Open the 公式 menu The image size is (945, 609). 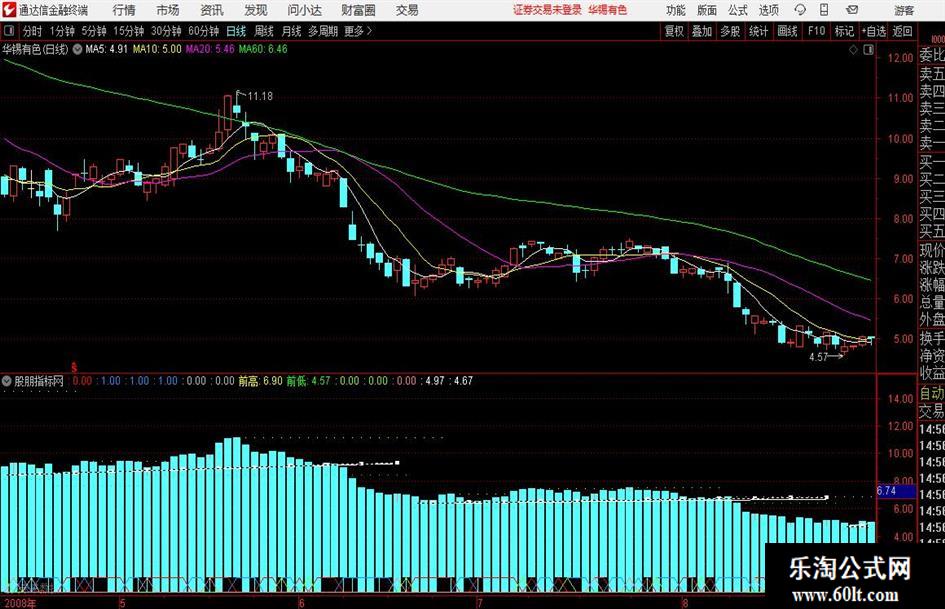pos(737,10)
